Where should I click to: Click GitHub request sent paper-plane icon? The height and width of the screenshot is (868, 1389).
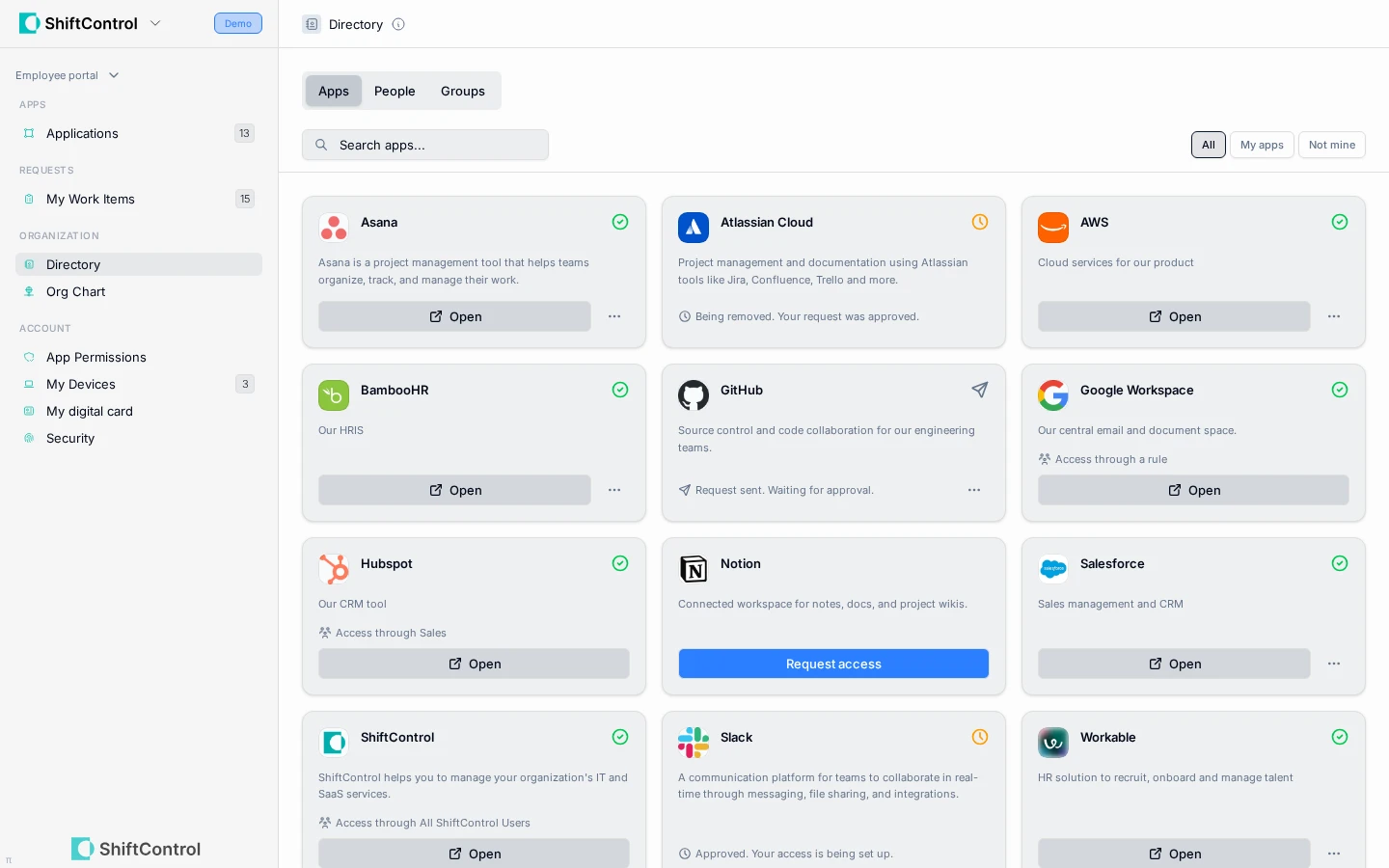pyautogui.click(x=980, y=390)
